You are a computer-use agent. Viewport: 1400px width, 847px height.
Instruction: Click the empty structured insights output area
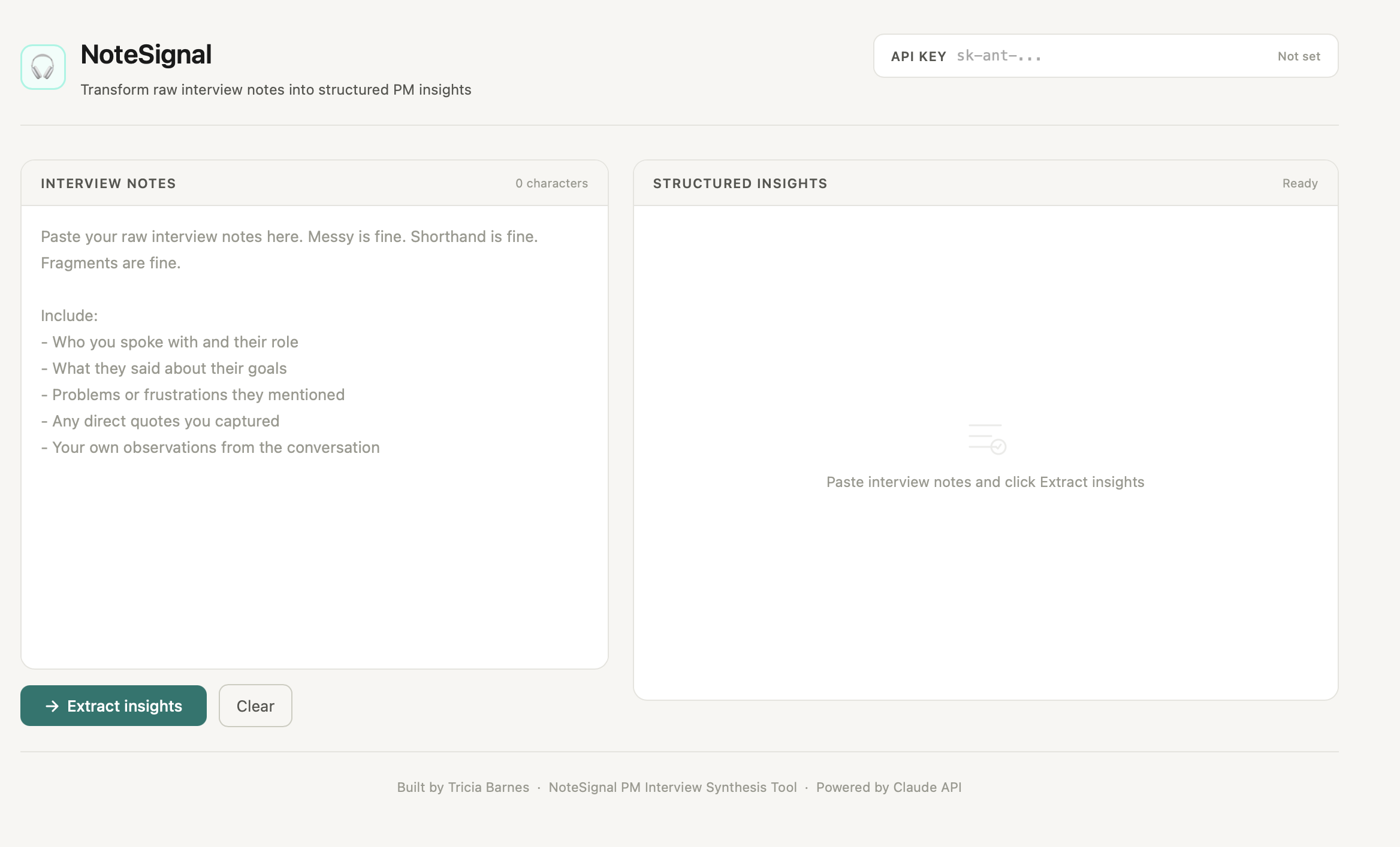click(x=985, y=599)
